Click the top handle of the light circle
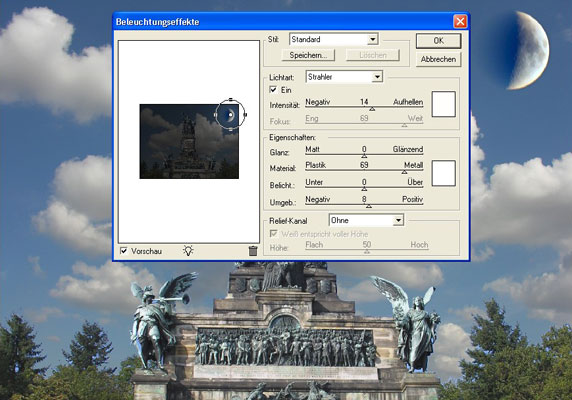The height and width of the screenshot is (400, 572). point(231,99)
